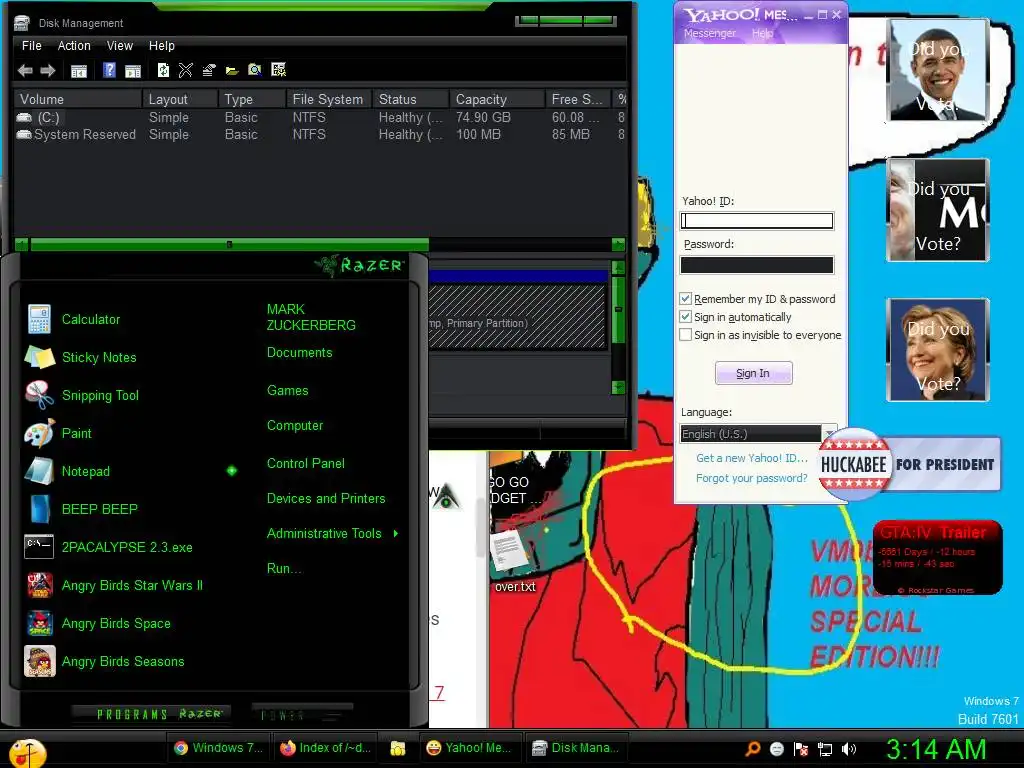Toggle Sign in automatically checkbox
The width and height of the screenshot is (1024, 768).
pyautogui.click(x=685, y=317)
